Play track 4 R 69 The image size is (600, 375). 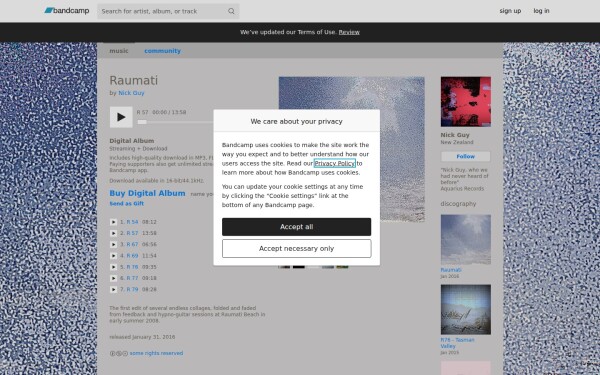click(113, 256)
